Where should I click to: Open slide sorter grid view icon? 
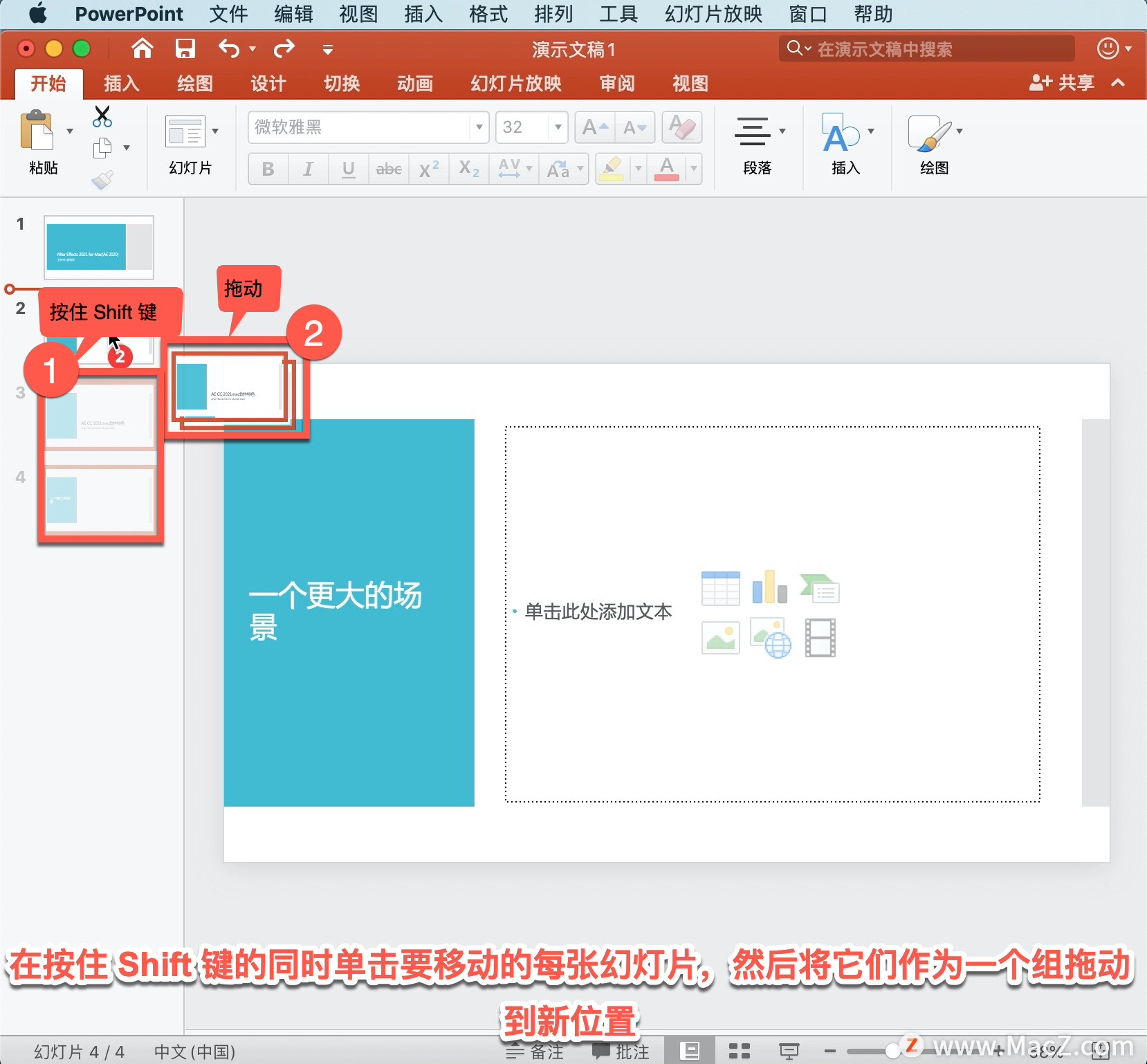(739, 1051)
